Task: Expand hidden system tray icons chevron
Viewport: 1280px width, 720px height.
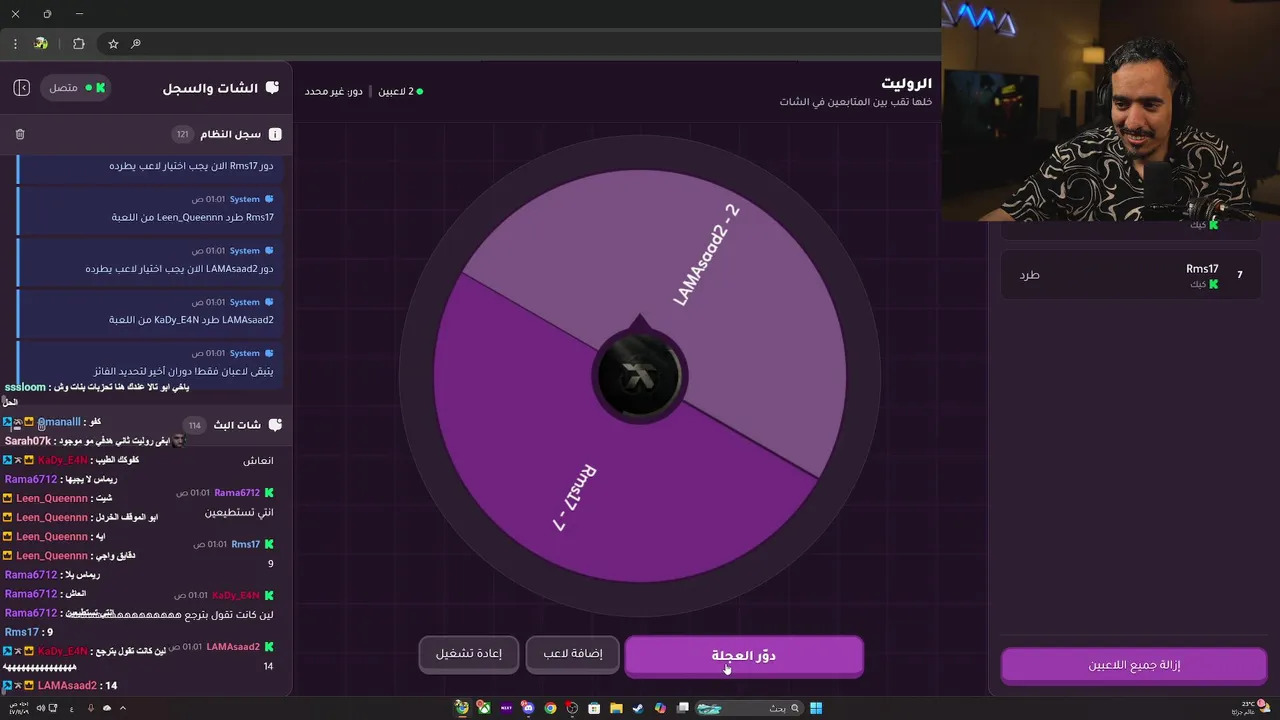Action: 123,708
